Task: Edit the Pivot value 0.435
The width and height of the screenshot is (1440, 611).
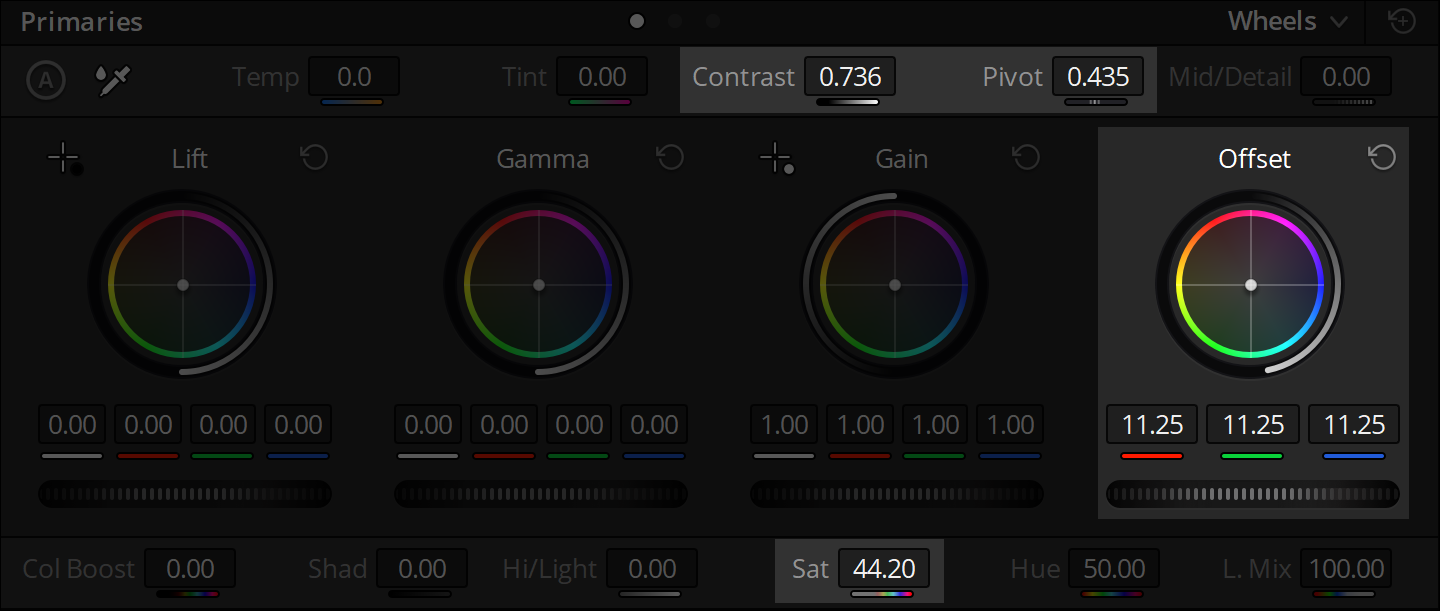Action: (x=1098, y=77)
